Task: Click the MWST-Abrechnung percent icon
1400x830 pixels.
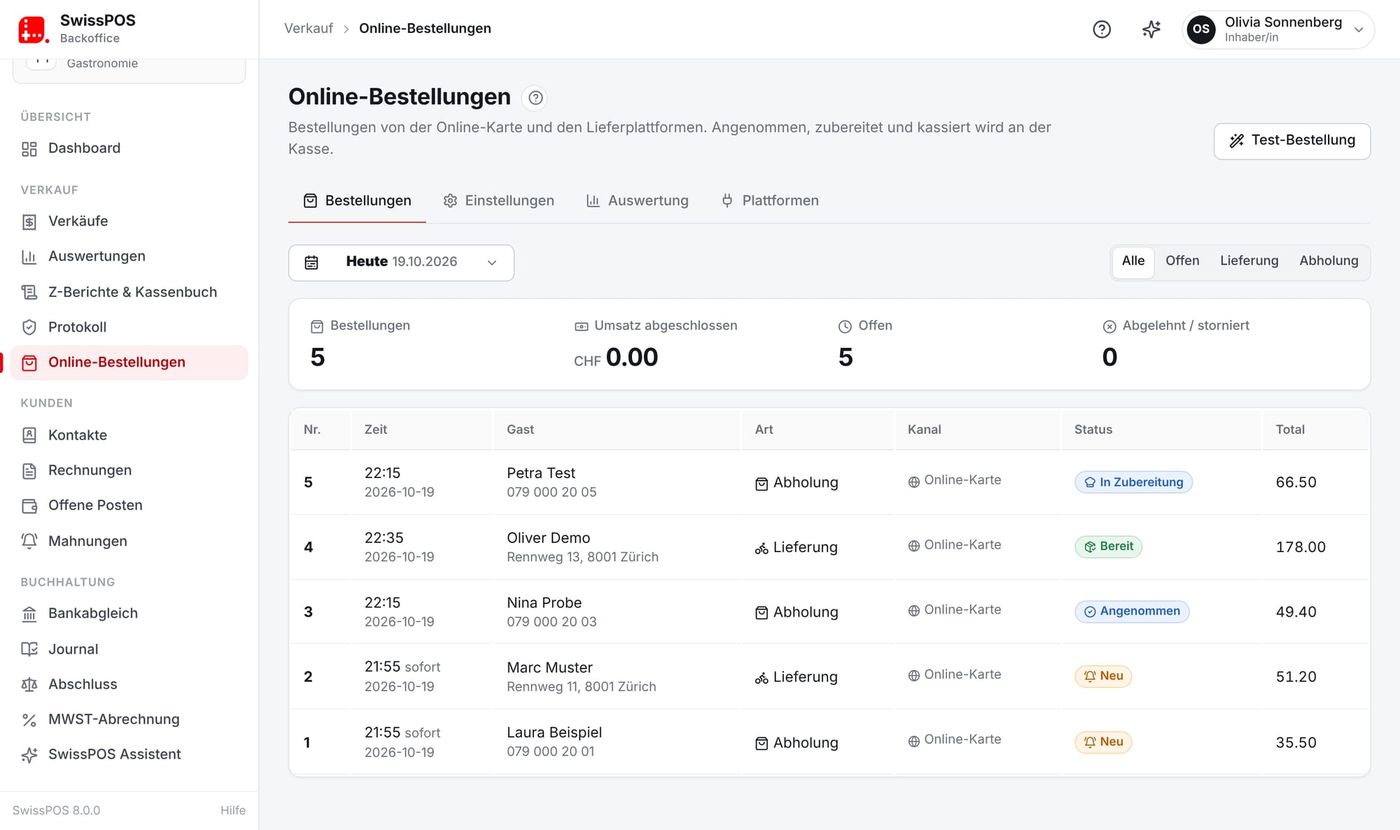Action: coord(29,720)
